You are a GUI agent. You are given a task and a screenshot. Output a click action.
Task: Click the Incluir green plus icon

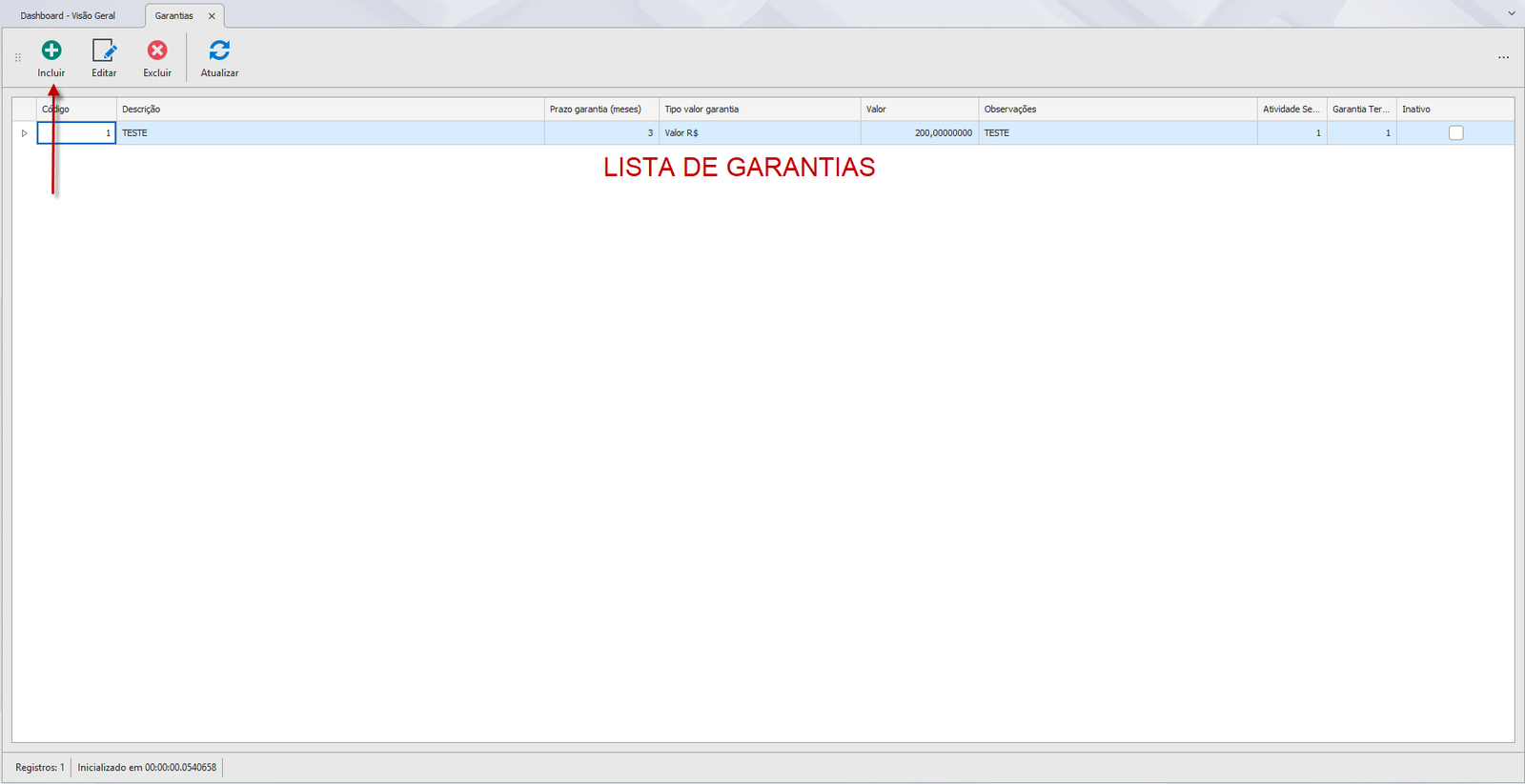point(51,50)
